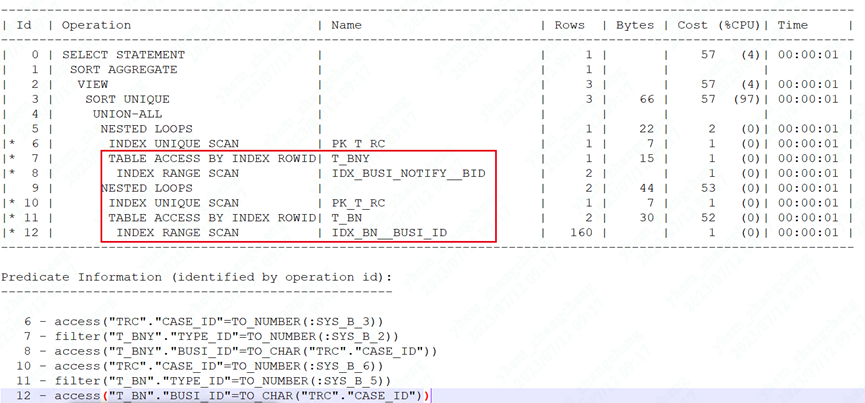Click predicate line 8 access T_BNY.BUSI_ID

coord(231,351)
